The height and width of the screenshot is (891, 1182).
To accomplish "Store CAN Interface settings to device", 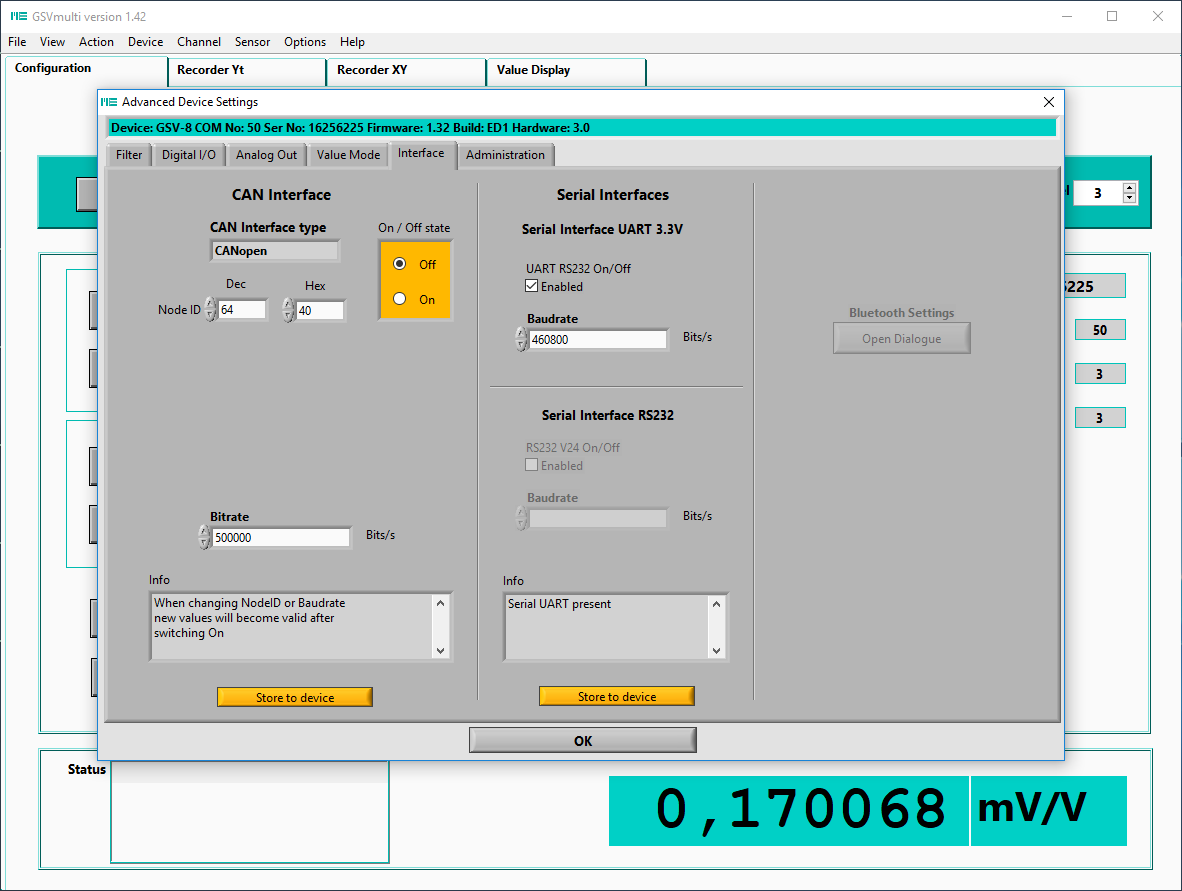I will [x=295, y=697].
